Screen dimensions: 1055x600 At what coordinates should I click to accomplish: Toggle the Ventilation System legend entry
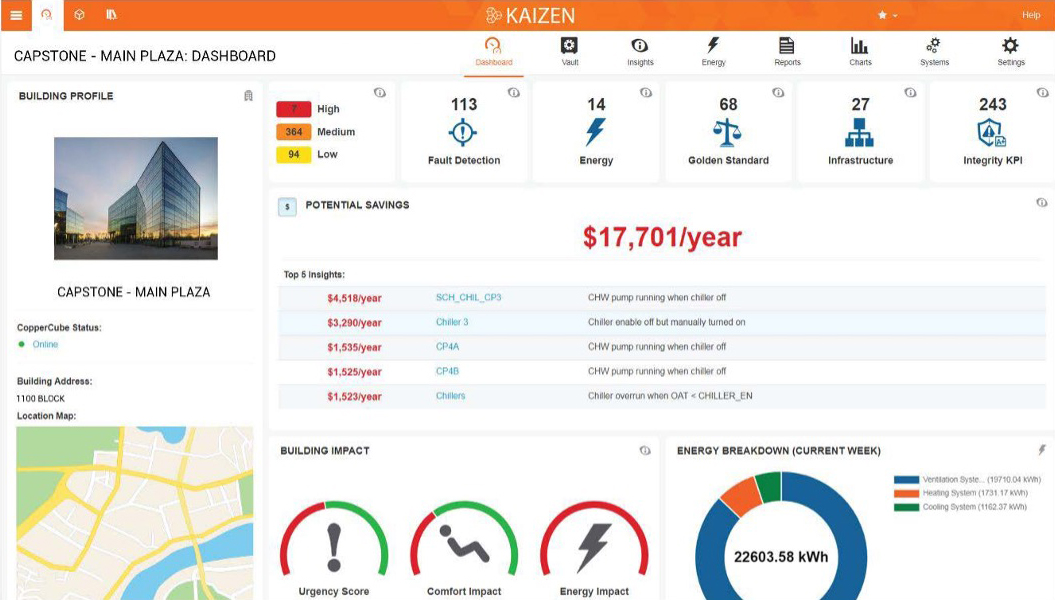pyautogui.click(x=967, y=480)
